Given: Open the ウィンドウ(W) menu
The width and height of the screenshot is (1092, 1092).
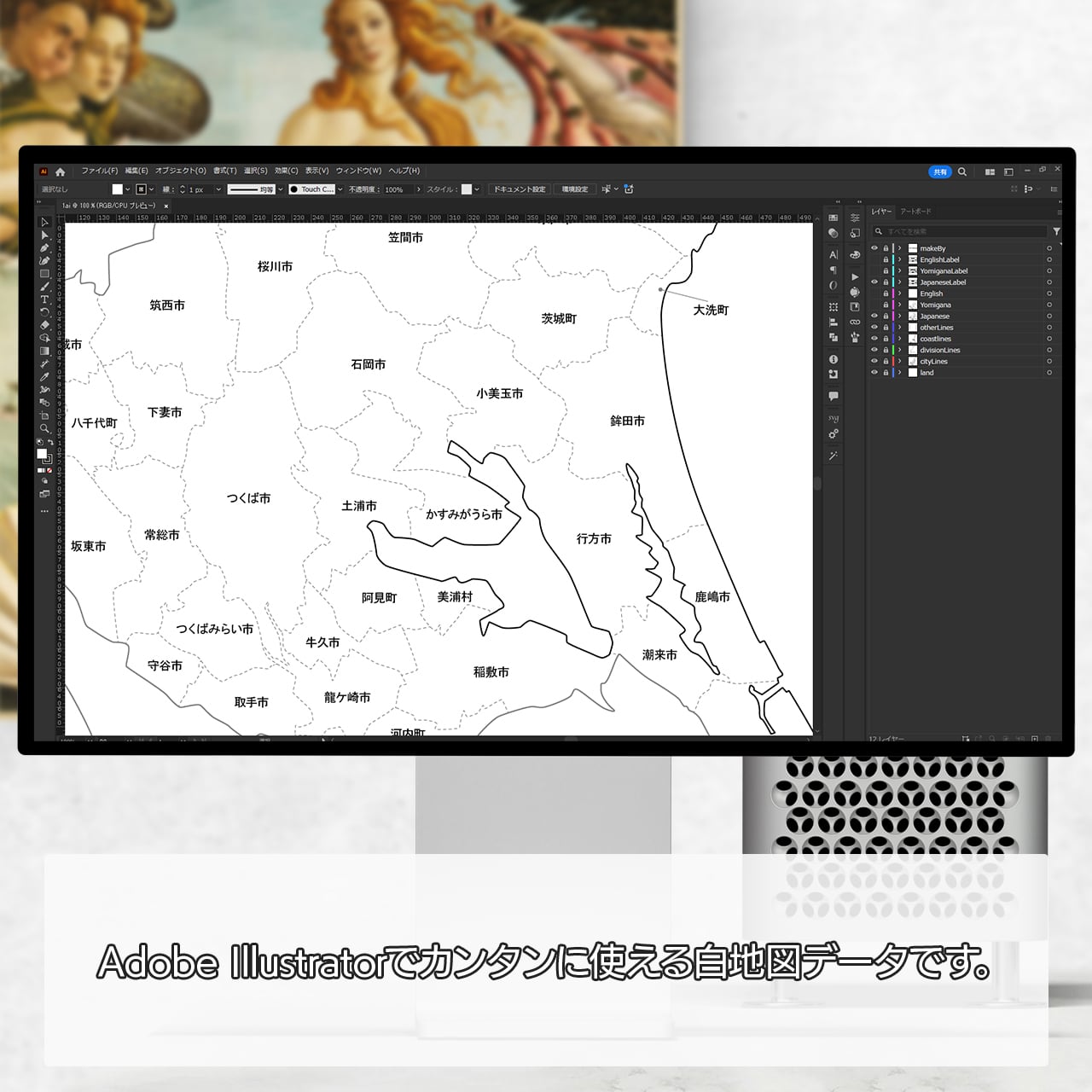Looking at the screenshot, I should pyautogui.click(x=358, y=171).
